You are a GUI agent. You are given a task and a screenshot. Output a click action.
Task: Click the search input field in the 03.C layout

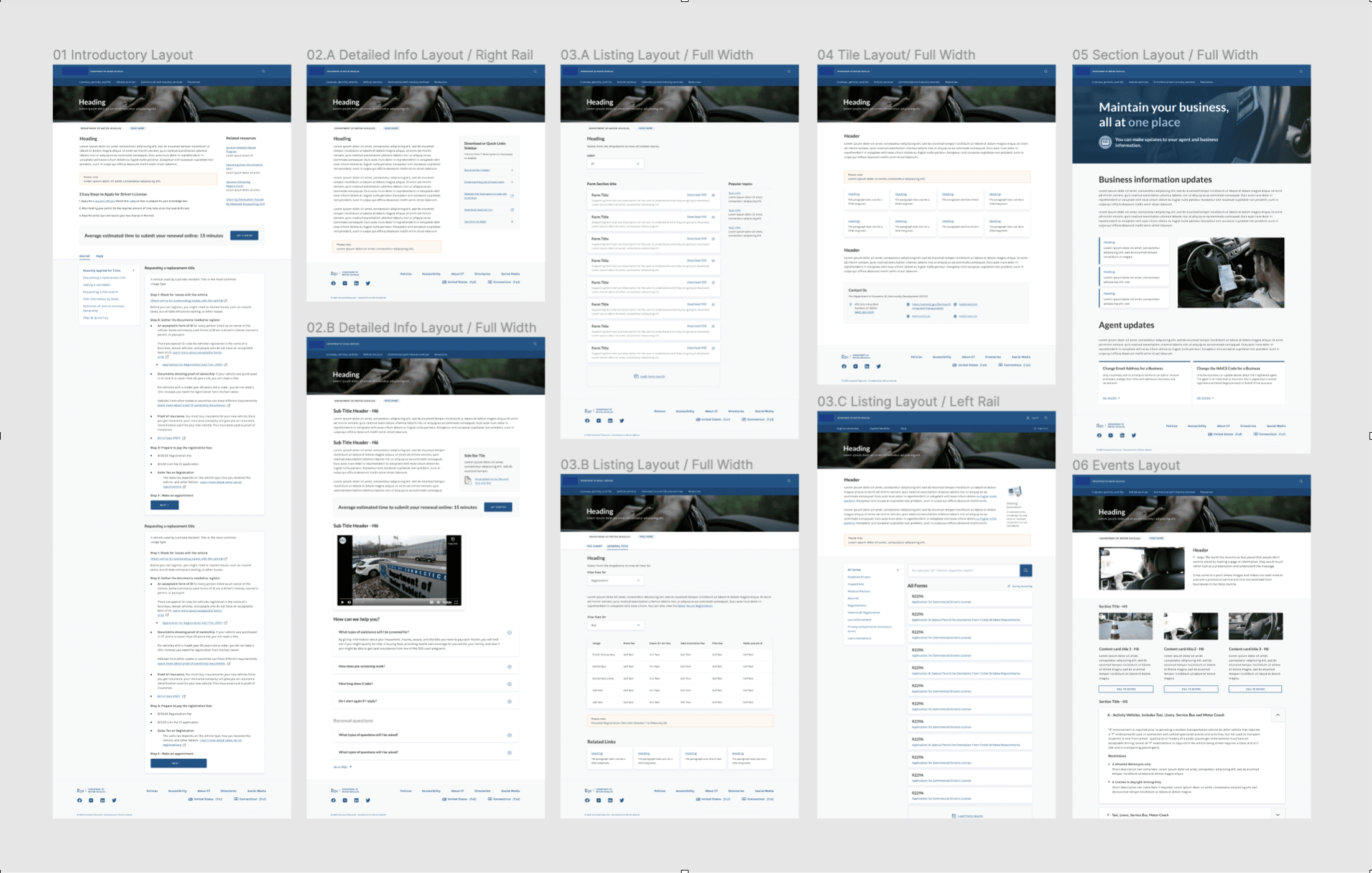963,570
